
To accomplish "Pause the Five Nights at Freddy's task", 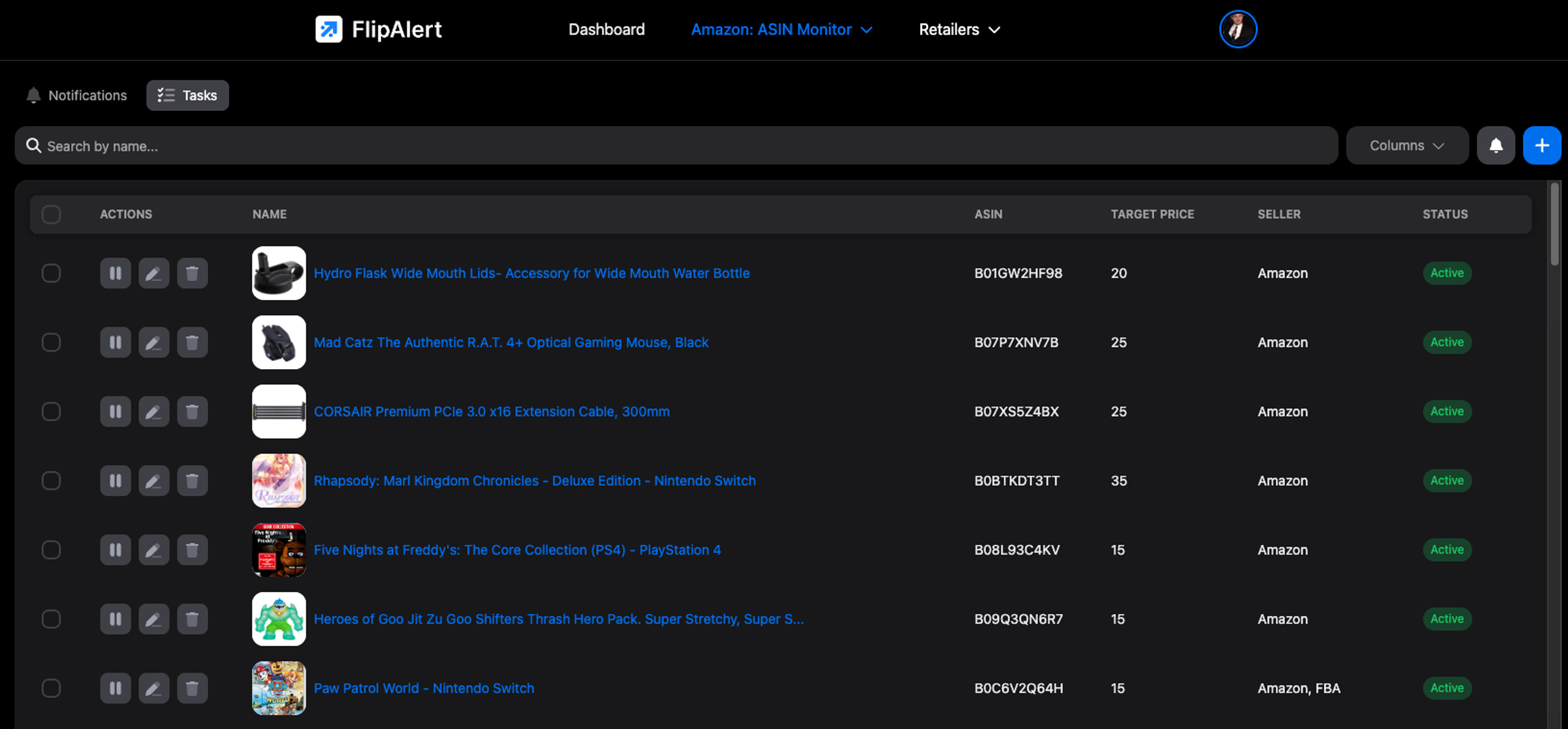I will pyautogui.click(x=115, y=550).
